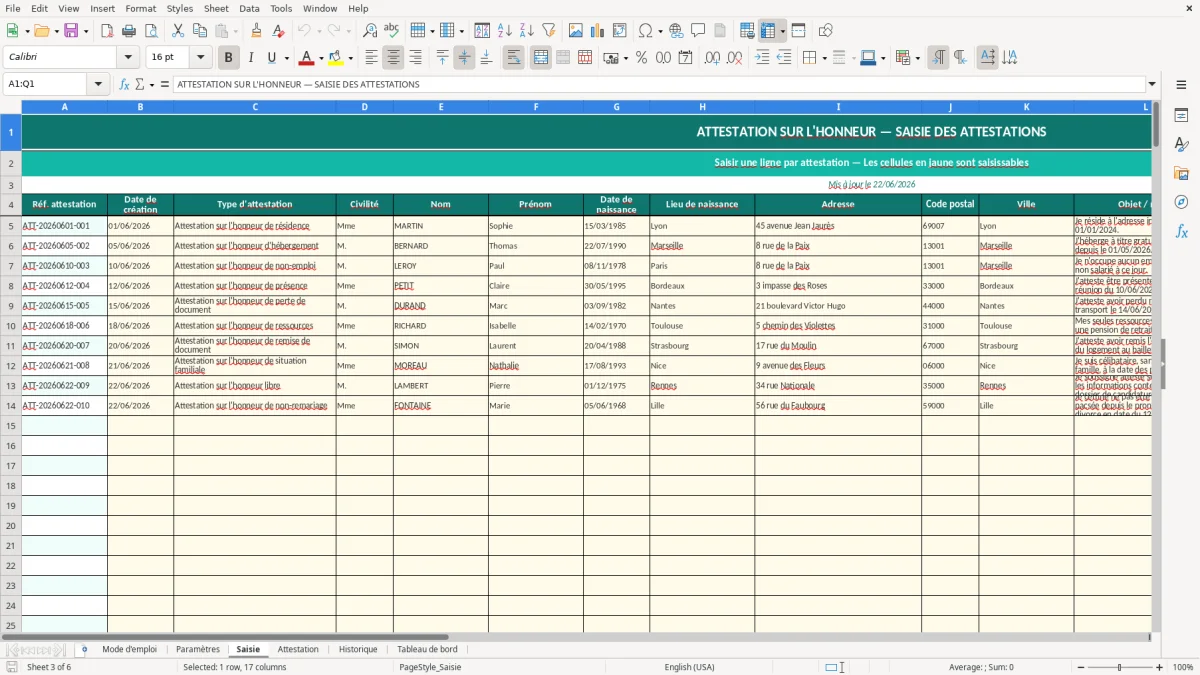Open the sidebar Gallery icon
Image resolution: width=1200 pixels, height=675 pixels.
(1181, 174)
